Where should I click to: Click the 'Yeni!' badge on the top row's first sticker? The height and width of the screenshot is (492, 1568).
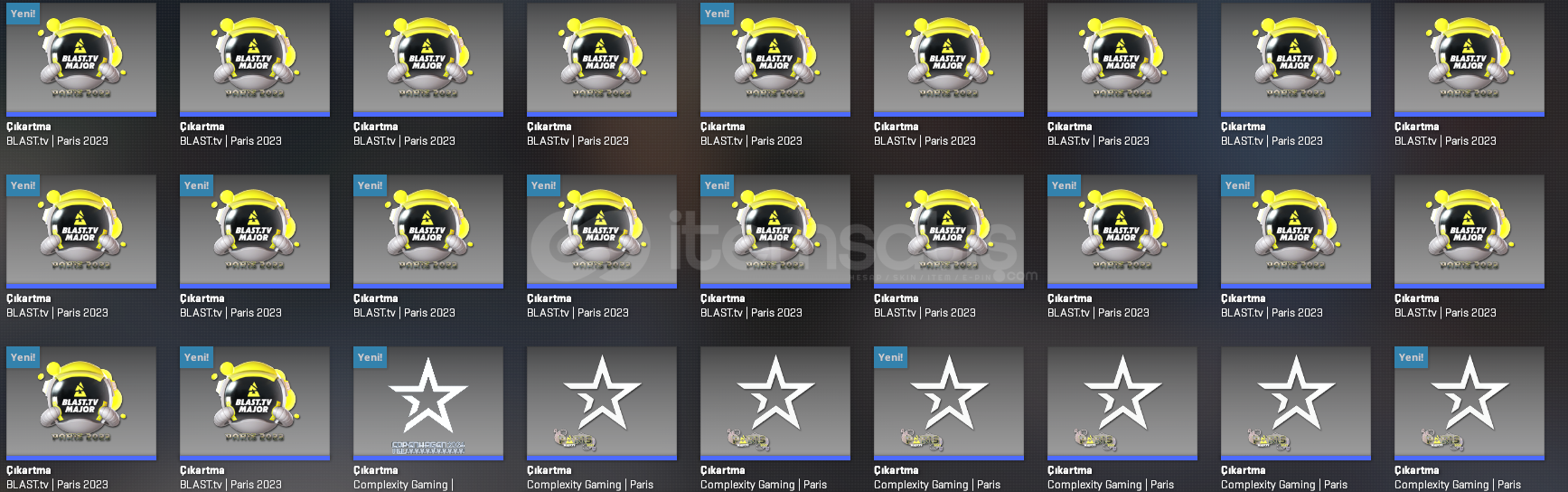[23, 14]
